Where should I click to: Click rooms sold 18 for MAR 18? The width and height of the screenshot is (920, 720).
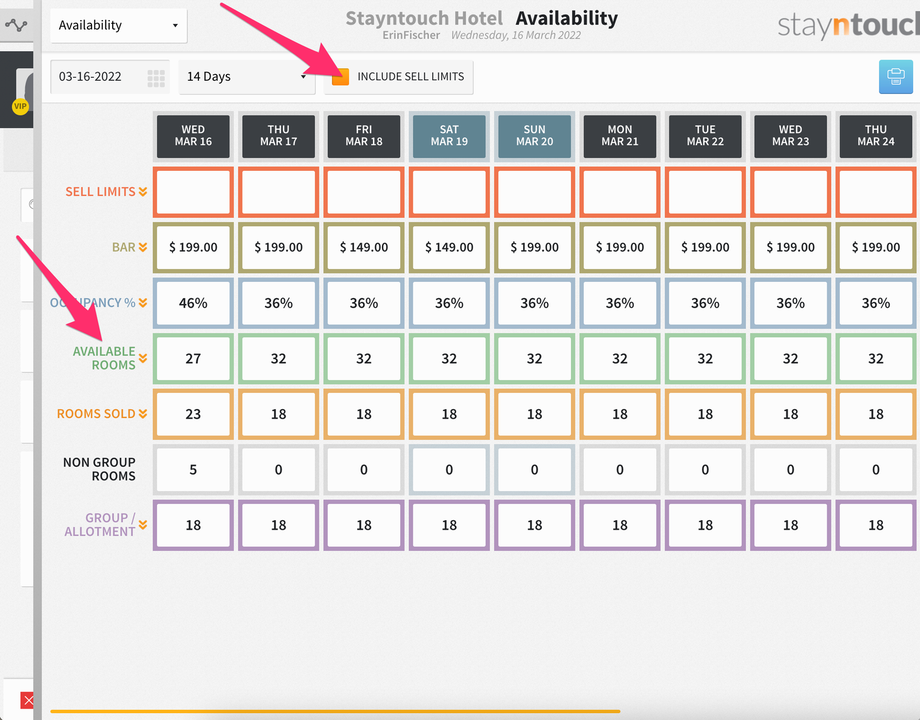[364, 414]
